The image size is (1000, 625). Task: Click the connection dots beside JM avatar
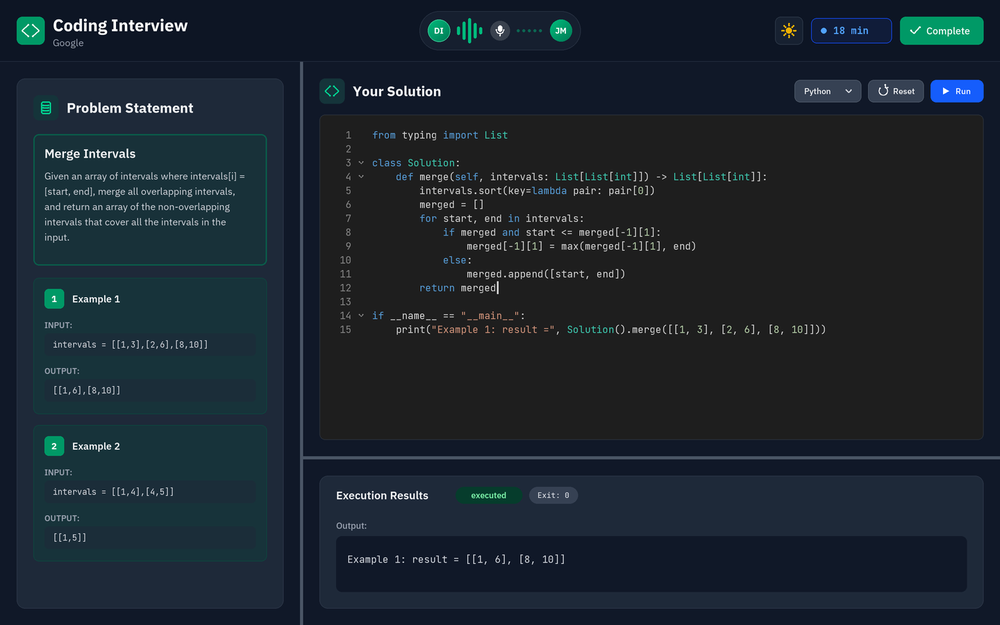[529, 31]
